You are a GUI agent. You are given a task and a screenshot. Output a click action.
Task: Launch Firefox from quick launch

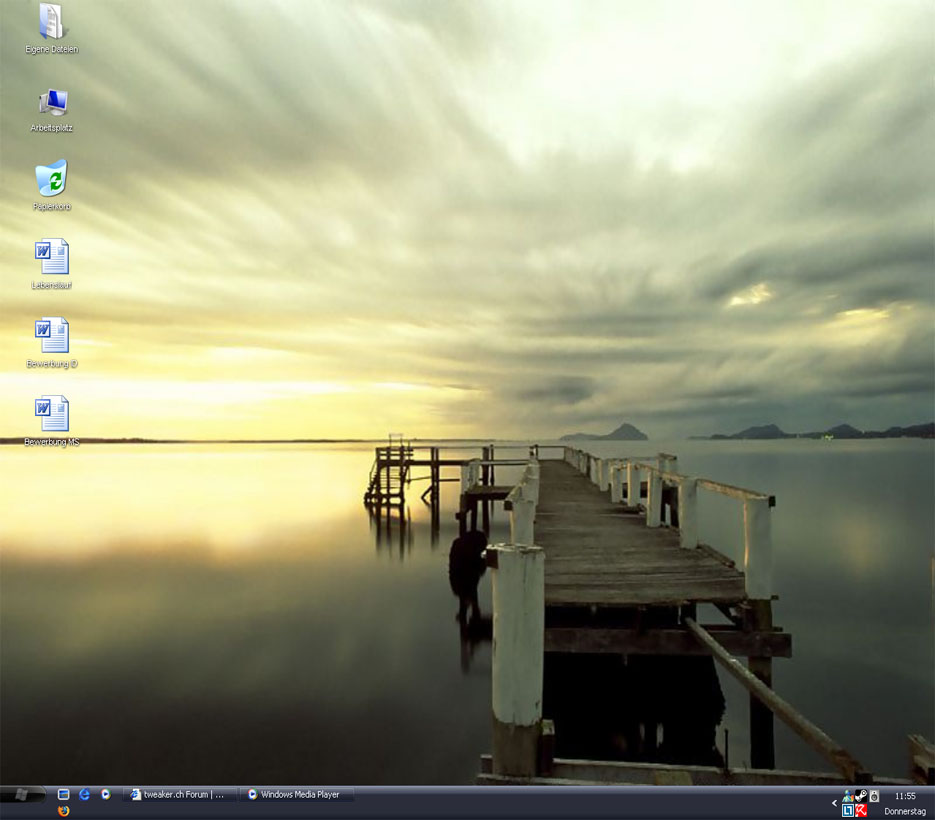tap(63, 811)
